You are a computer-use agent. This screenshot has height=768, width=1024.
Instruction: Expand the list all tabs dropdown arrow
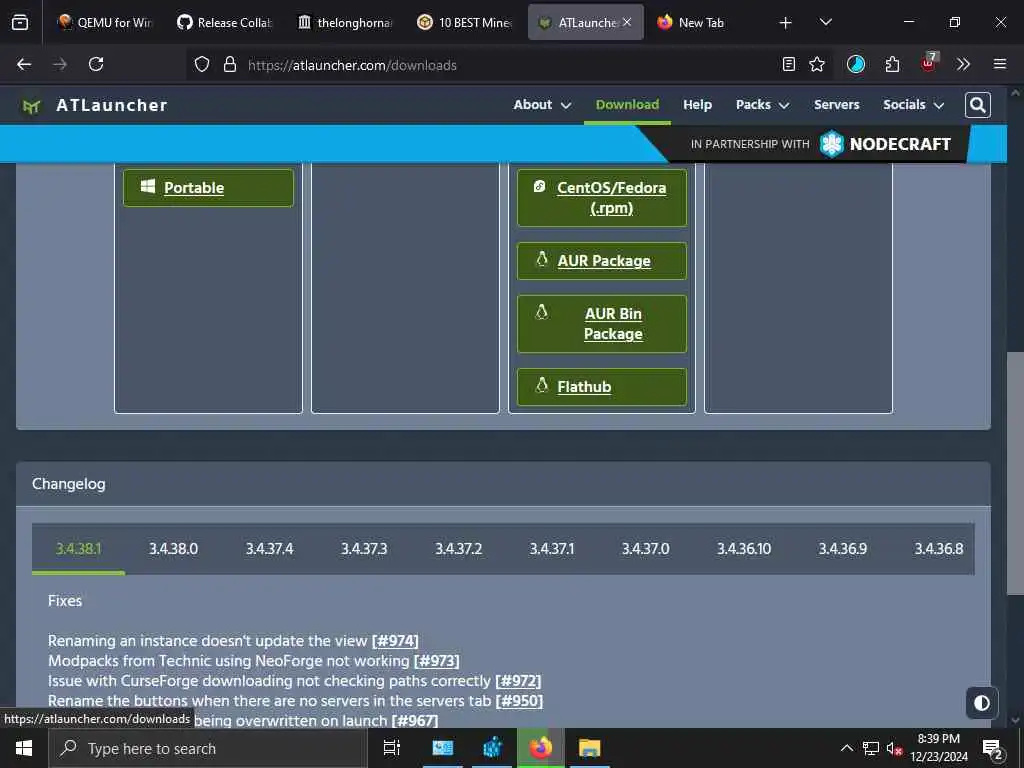click(x=825, y=23)
